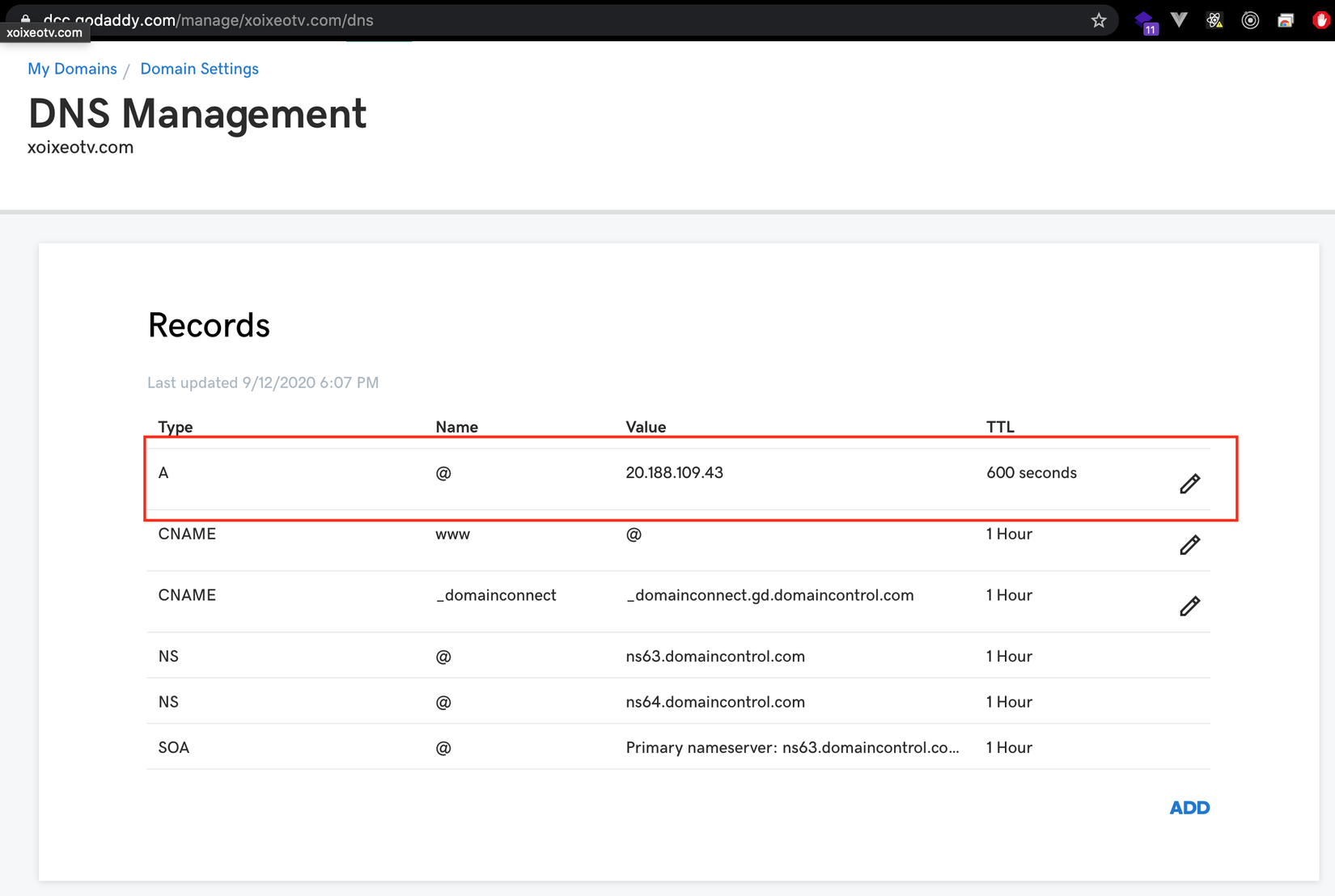Select the A record IP value 20.188.109.43
1335x896 pixels.
[674, 473]
